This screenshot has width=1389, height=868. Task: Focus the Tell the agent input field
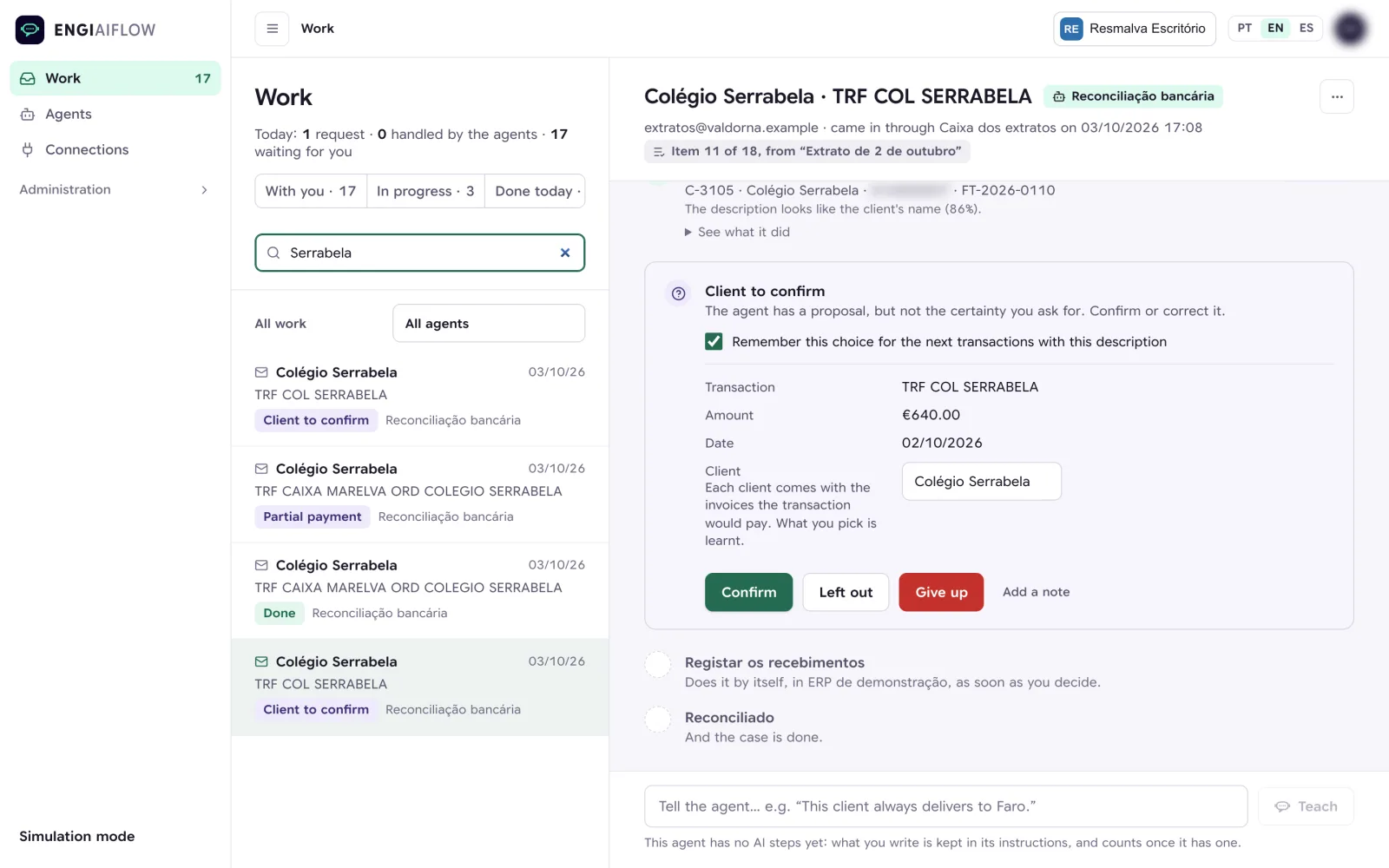coord(945,806)
